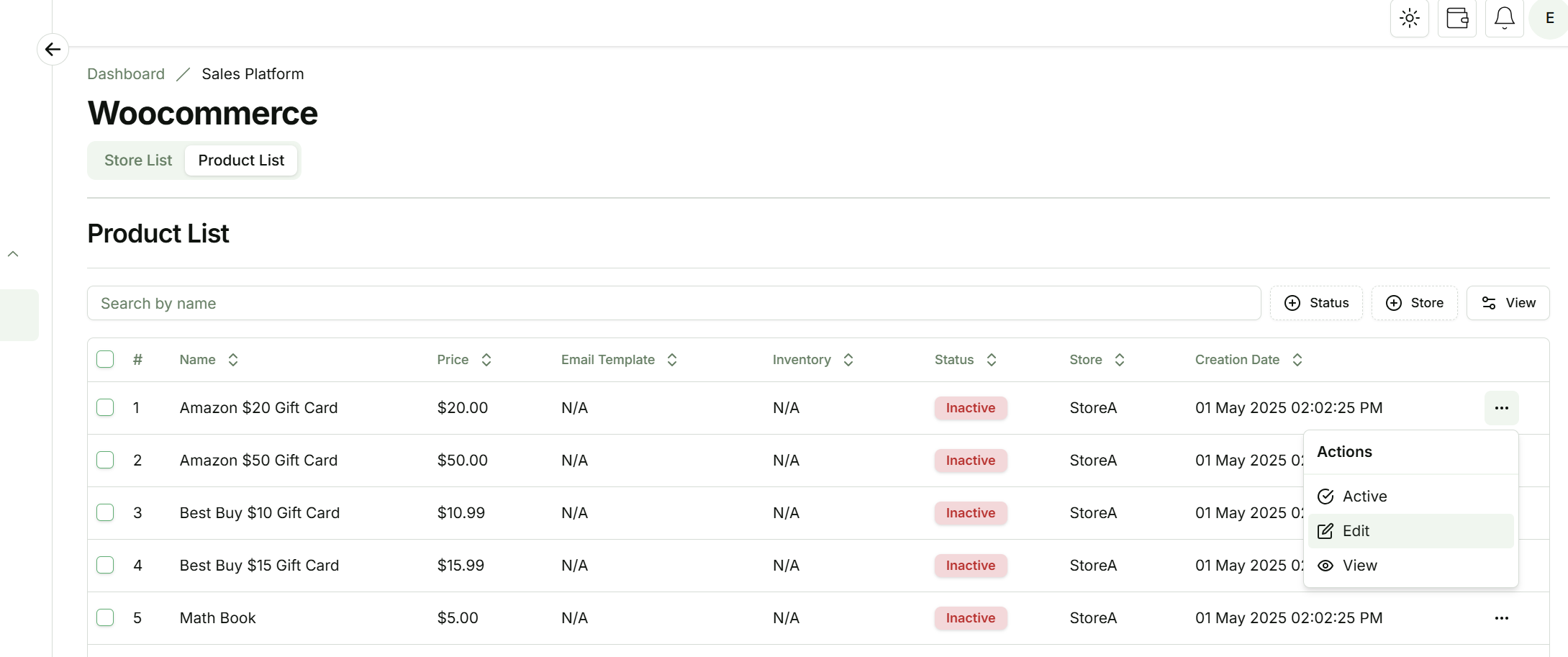Switch to the Store List tab
The image size is (1568, 657).
pyautogui.click(x=138, y=160)
